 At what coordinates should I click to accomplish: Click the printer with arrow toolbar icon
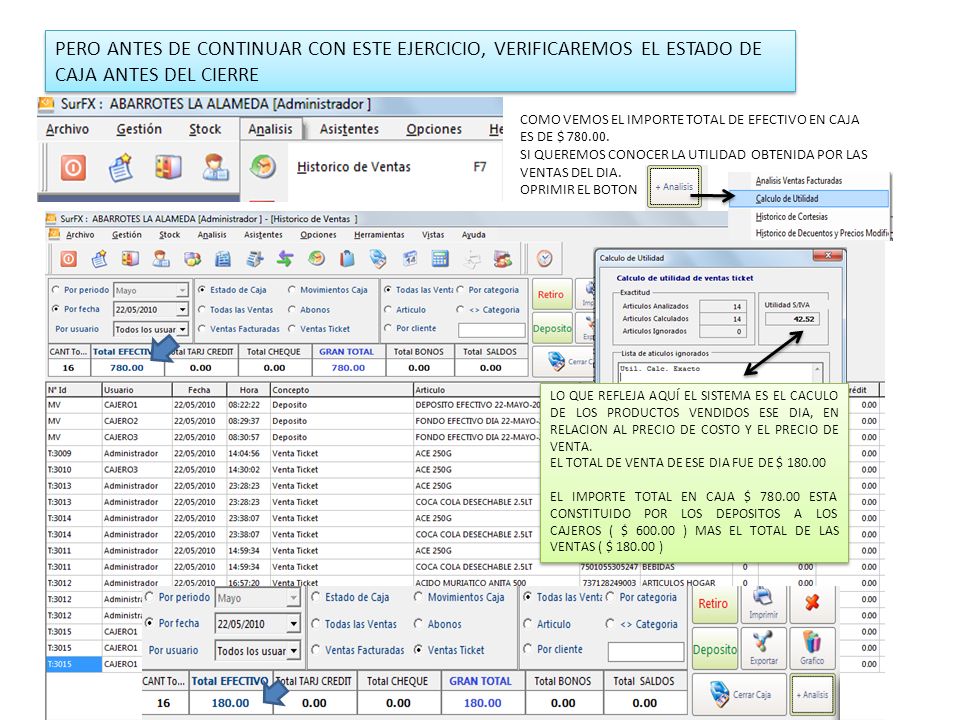(254, 259)
